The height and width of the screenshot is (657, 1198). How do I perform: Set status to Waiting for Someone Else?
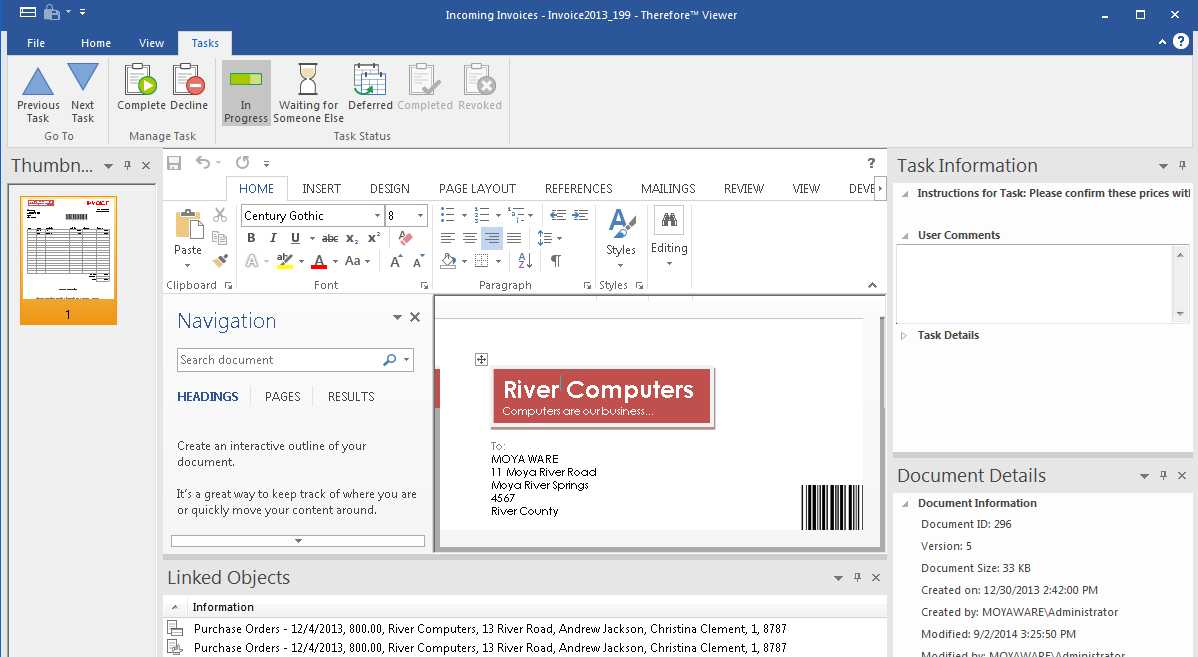click(308, 81)
